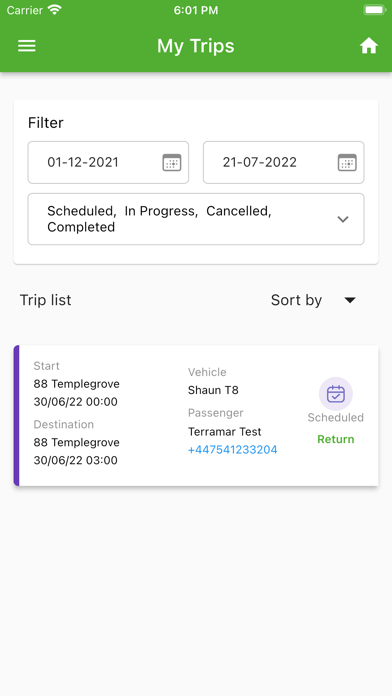
Task: Open calendar picker for end date 21-07-2022
Action: (347, 162)
